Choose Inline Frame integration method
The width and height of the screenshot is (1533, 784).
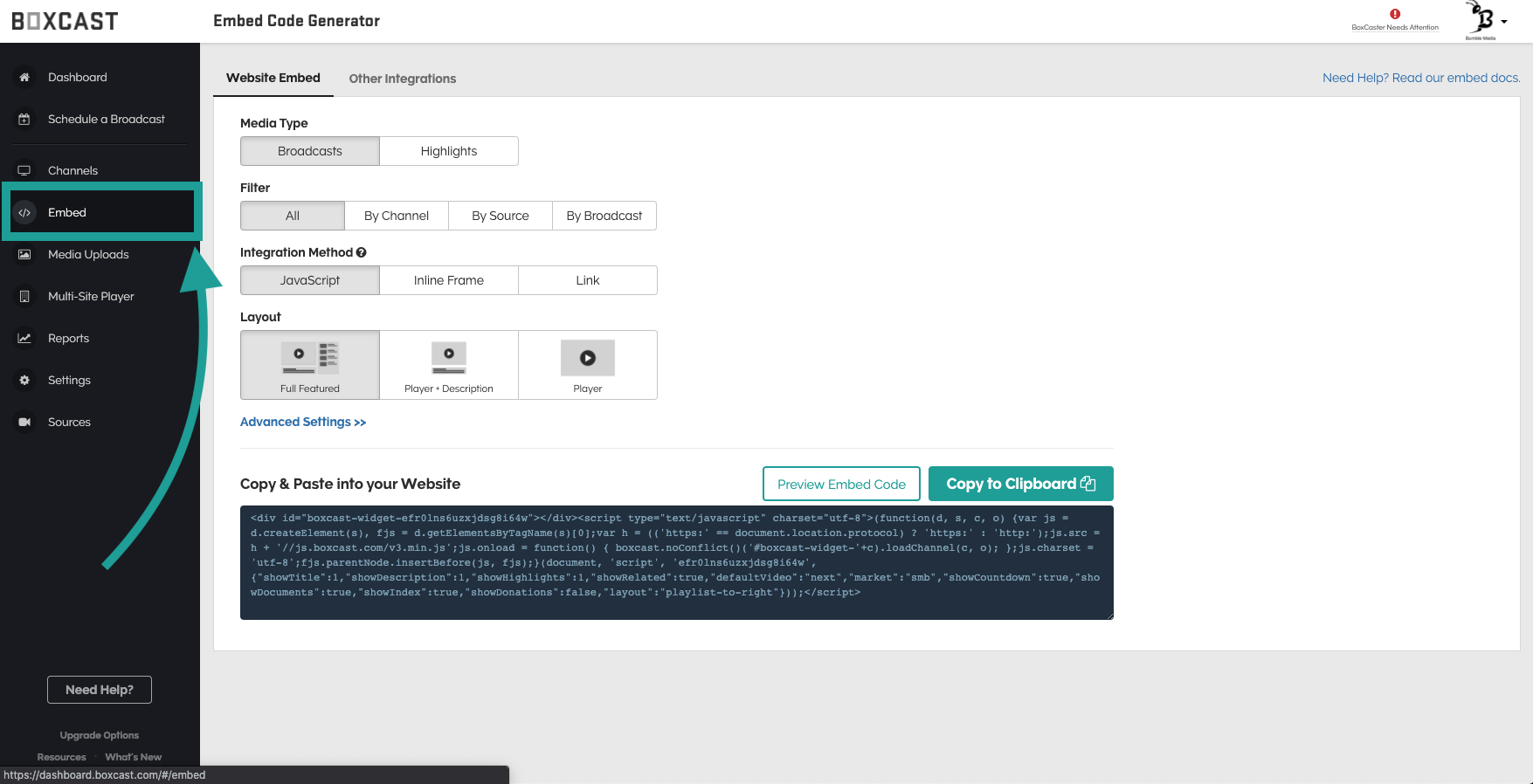tap(449, 280)
